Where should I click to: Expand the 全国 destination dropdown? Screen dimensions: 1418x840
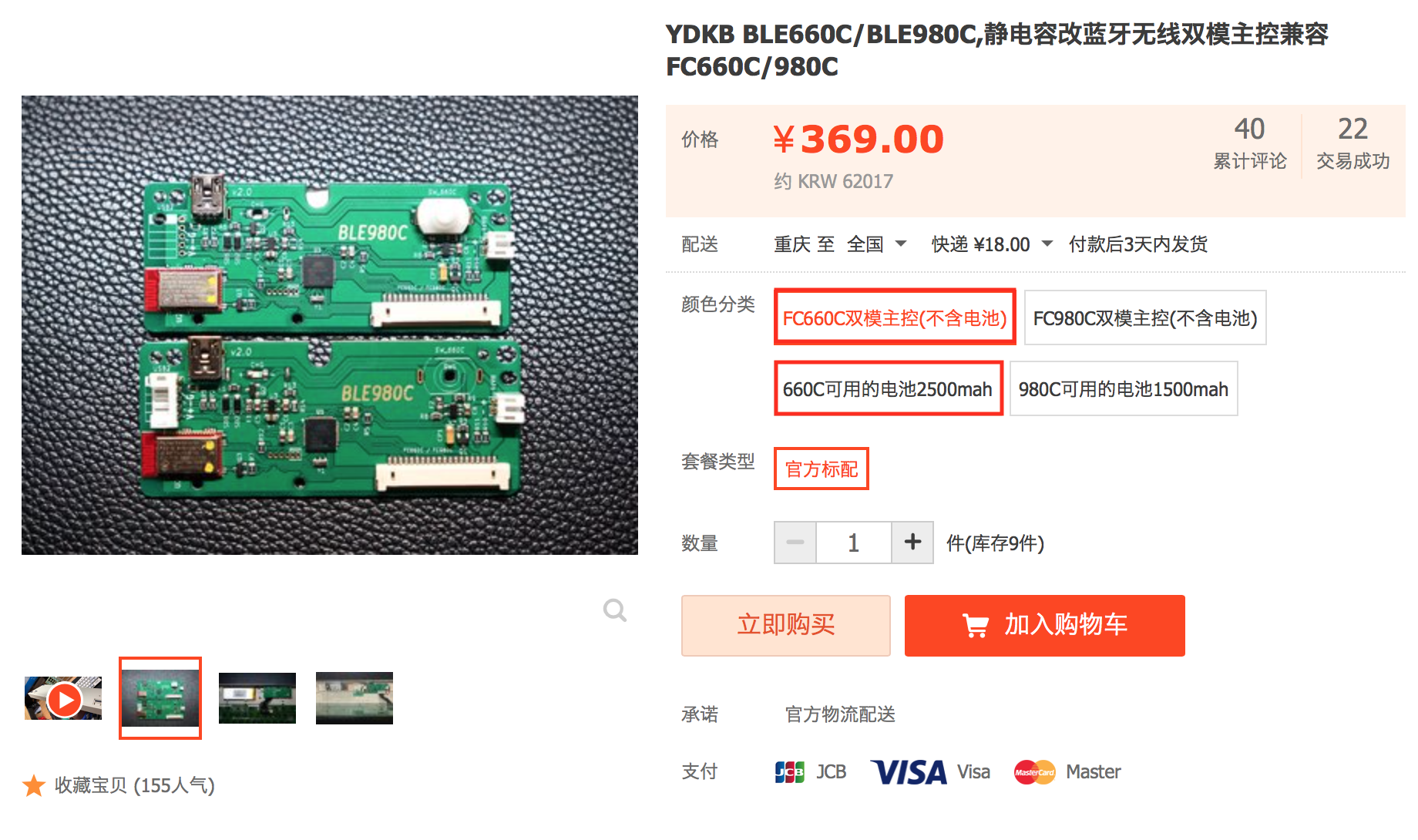click(876, 244)
